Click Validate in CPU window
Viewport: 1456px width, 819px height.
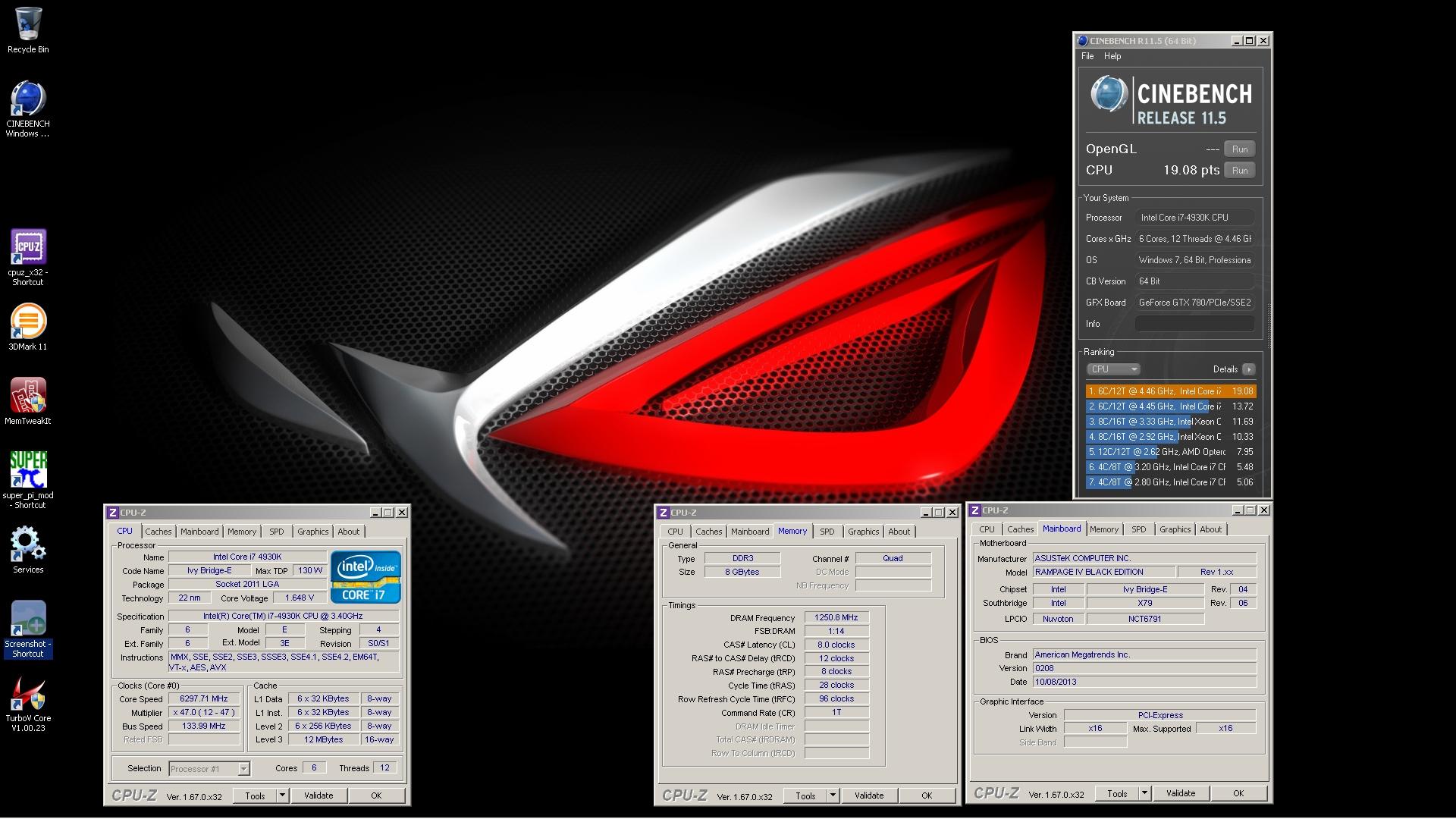(318, 795)
